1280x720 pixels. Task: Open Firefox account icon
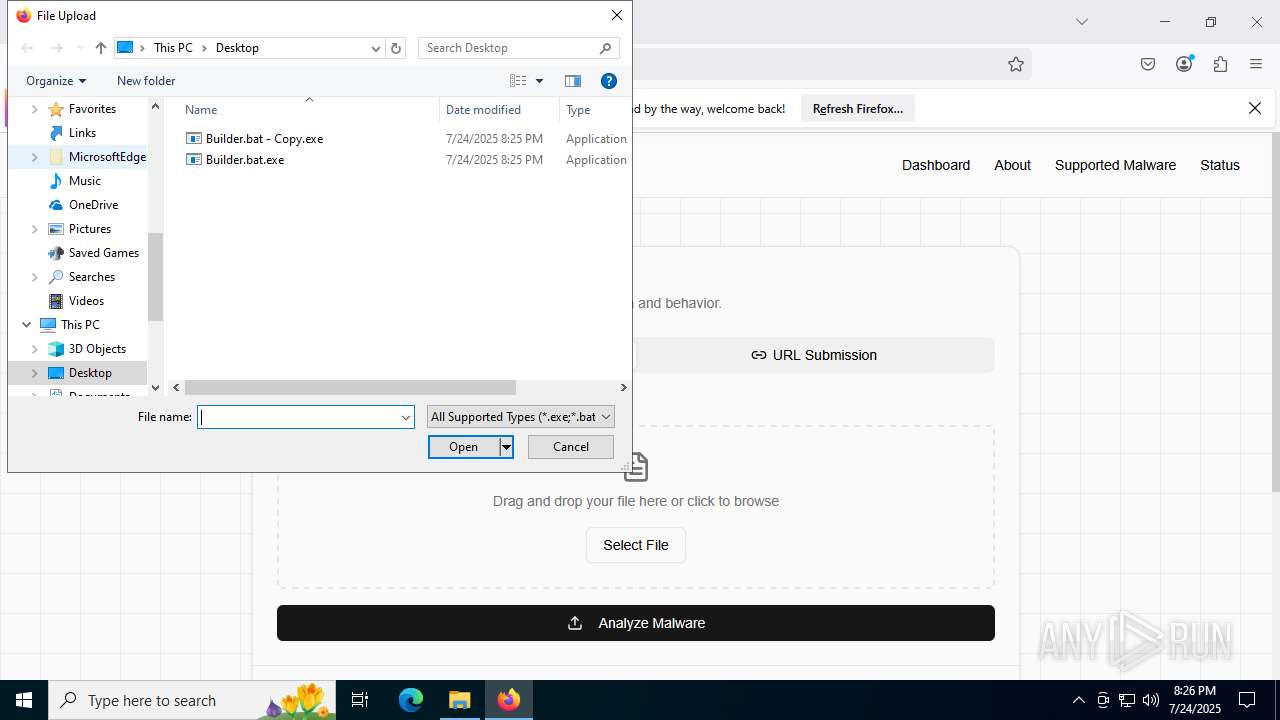[x=1184, y=64]
